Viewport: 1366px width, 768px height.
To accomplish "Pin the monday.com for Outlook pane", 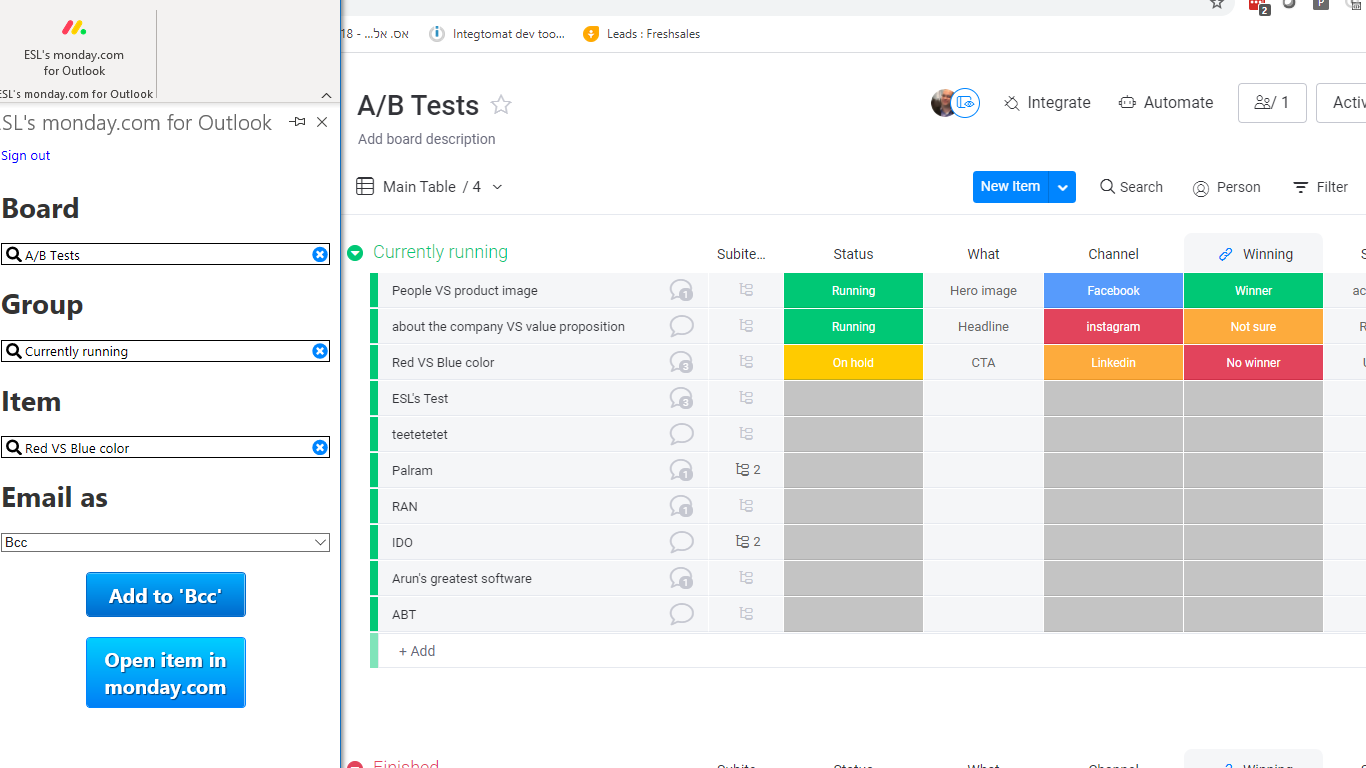I will 298,122.
